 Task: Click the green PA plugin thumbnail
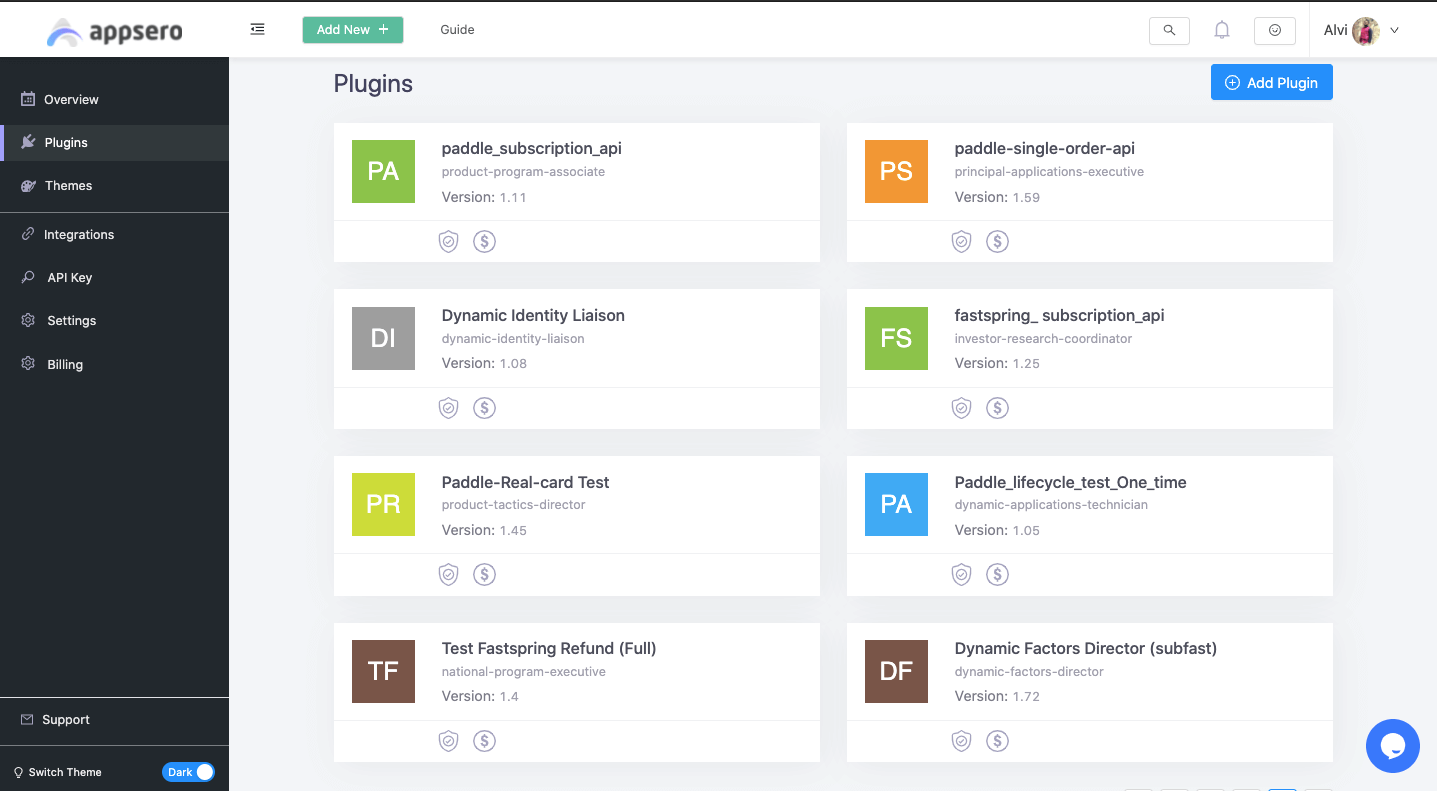[383, 171]
